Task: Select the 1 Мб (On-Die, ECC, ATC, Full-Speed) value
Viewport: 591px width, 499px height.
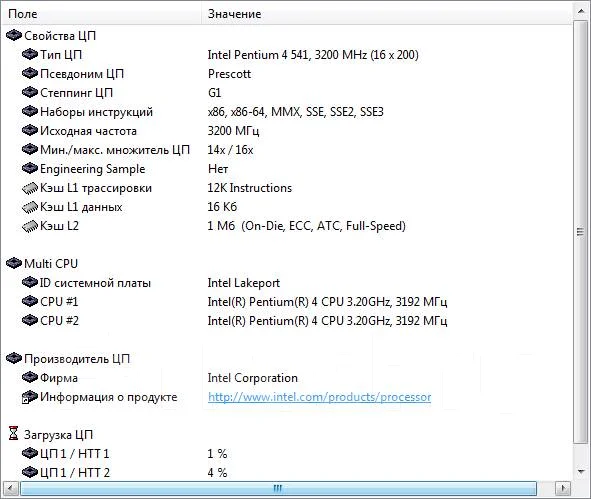Action: pyautogui.click(x=306, y=226)
